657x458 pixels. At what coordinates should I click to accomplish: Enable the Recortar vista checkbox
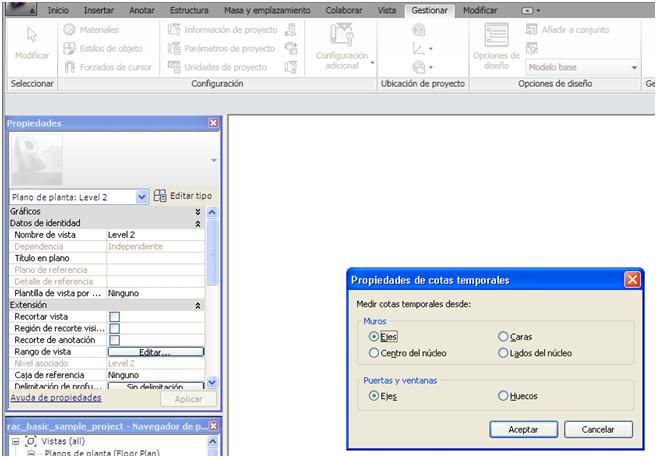point(114,316)
